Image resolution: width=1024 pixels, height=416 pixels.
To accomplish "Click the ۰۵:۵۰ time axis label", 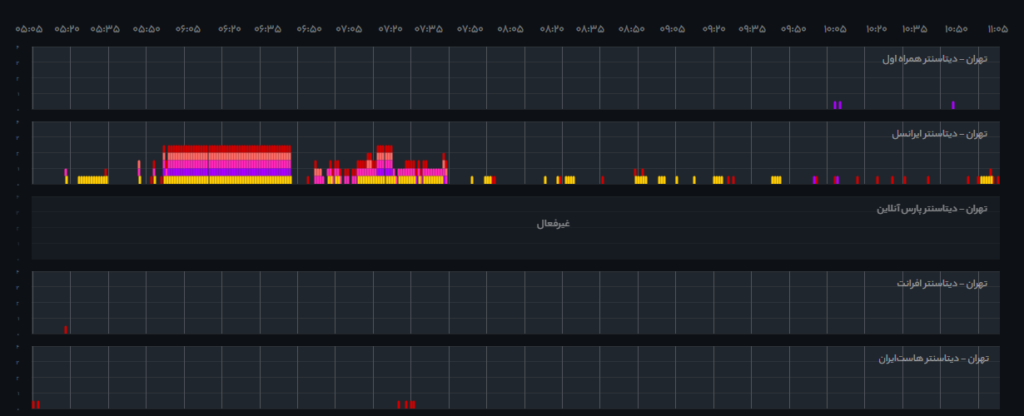I will 146,29.
